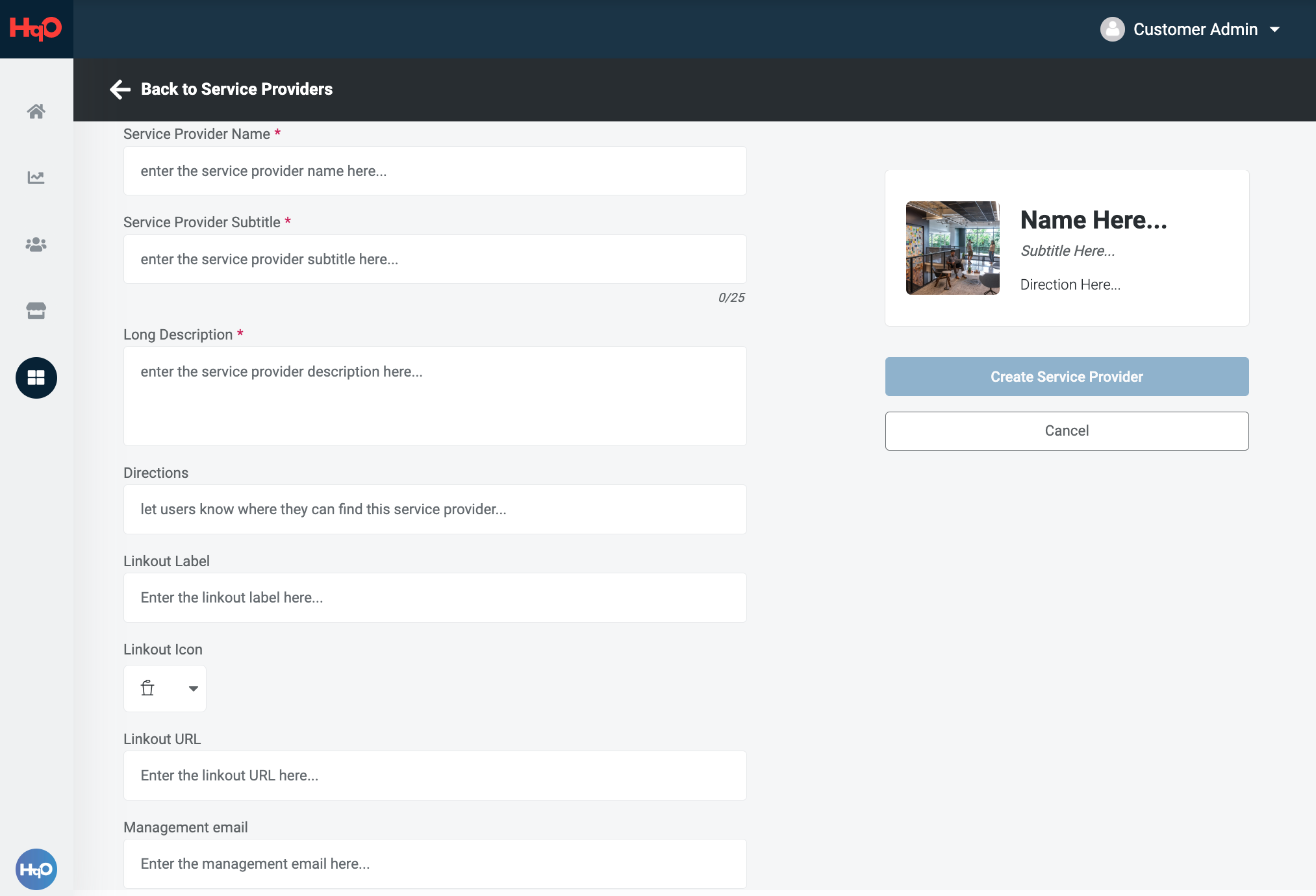Viewport: 1316px width, 896px height.
Task: Focus the Directions input field
Action: pos(435,510)
